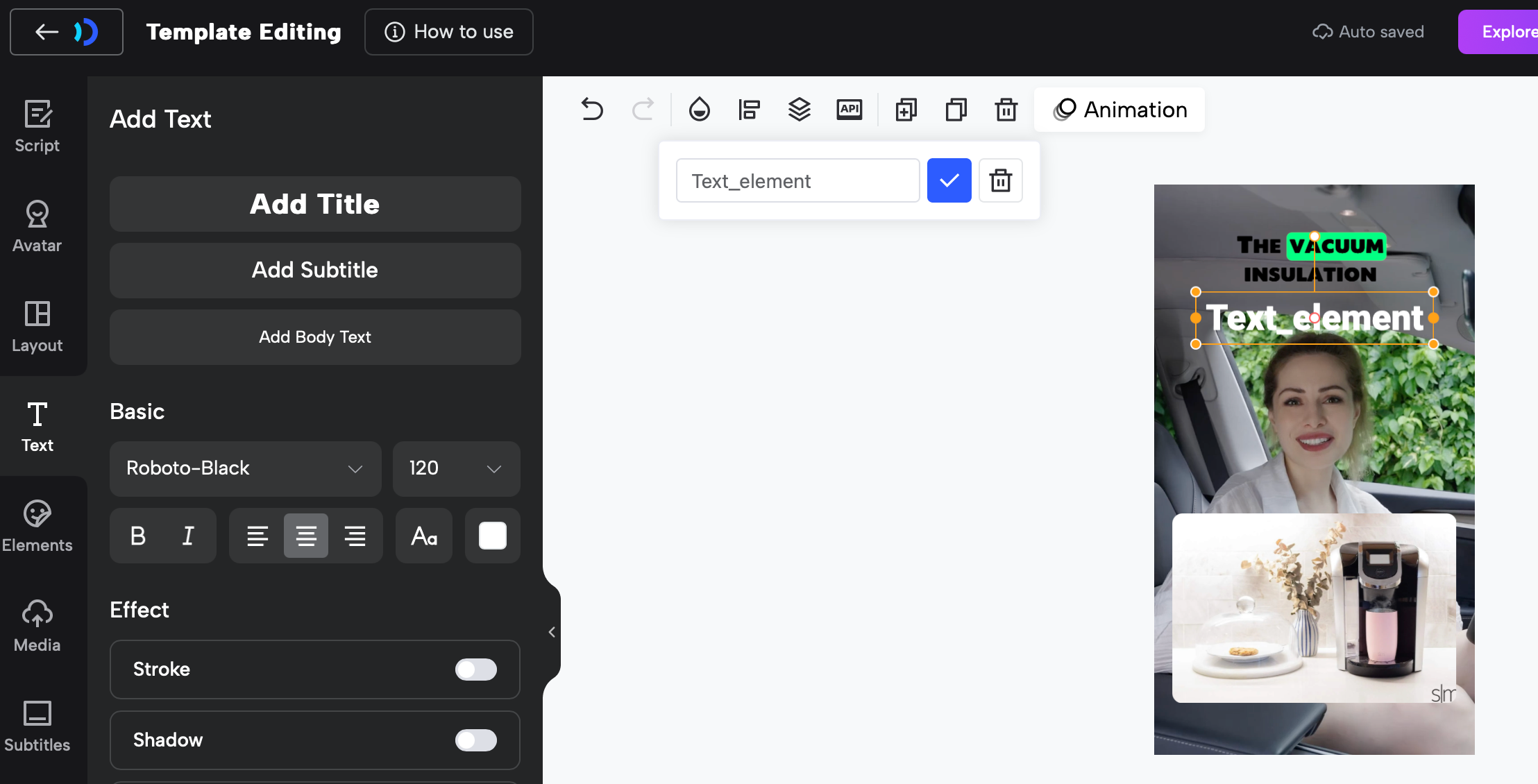1538x784 pixels.
Task: Click the API toolbar icon
Action: [849, 110]
